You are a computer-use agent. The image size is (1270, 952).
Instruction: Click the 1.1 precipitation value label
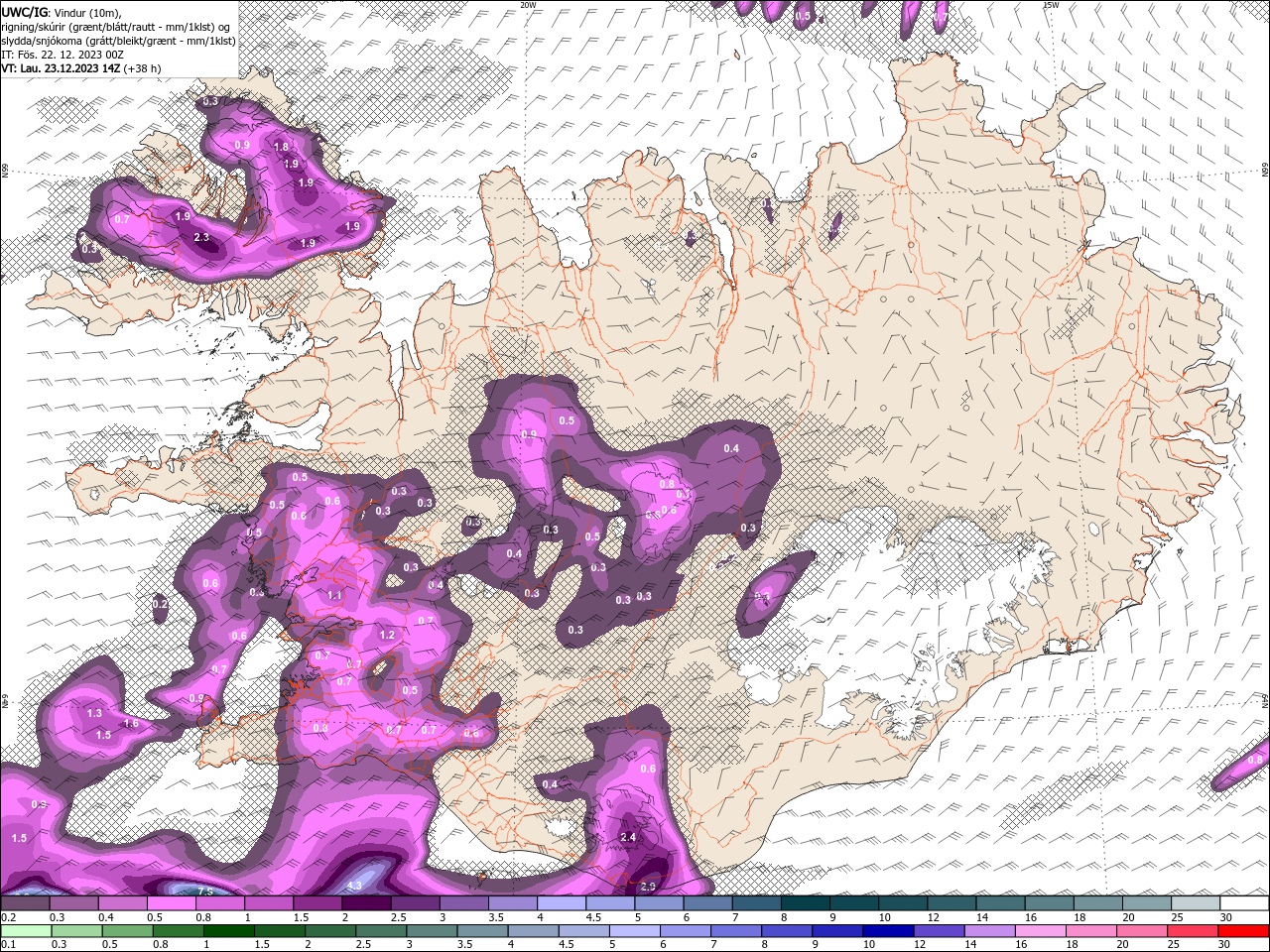[x=334, y=595]
